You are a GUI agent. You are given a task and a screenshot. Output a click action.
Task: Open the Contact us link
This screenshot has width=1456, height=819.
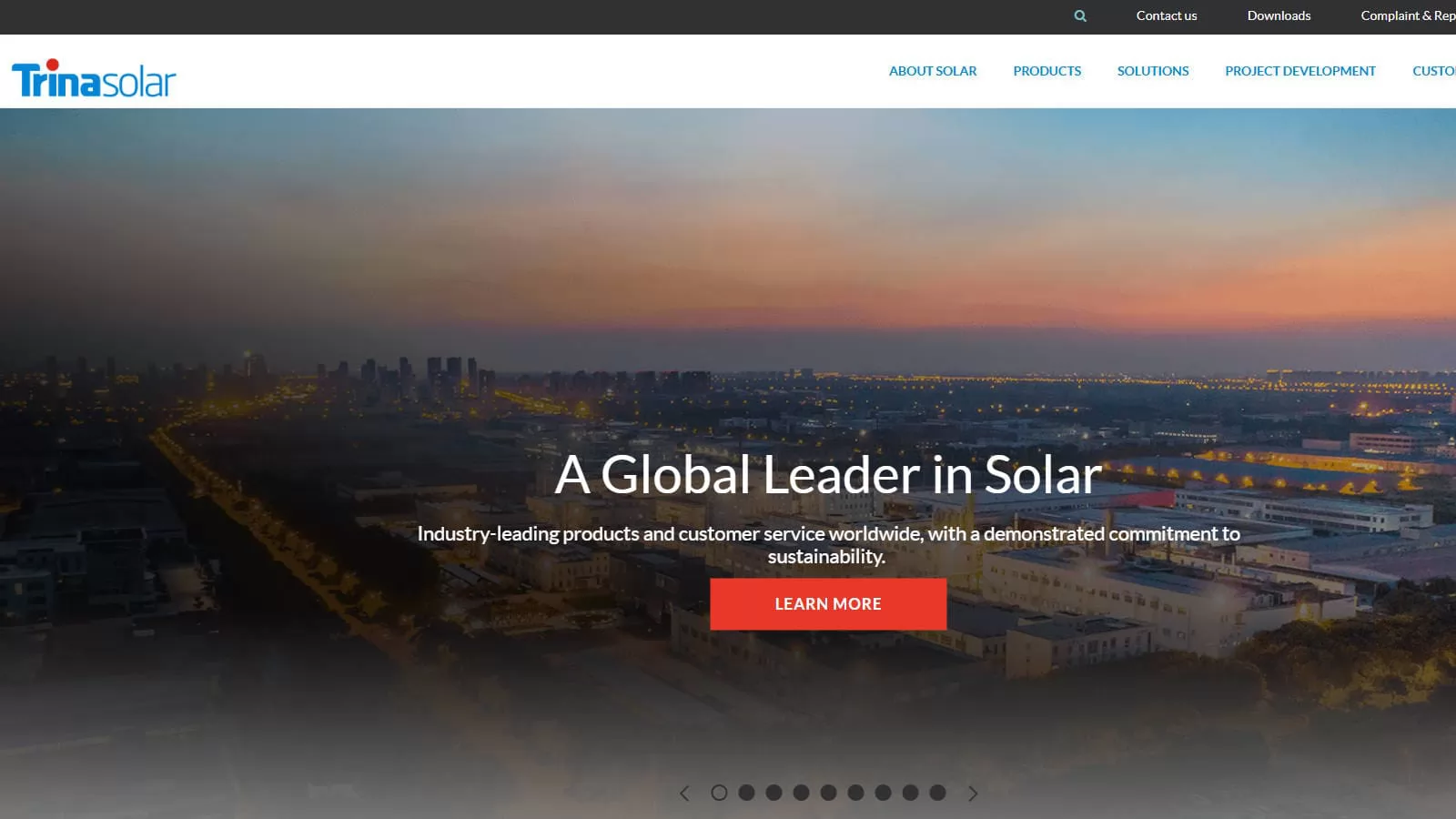pyautogui.click(x=1167, y=15)
